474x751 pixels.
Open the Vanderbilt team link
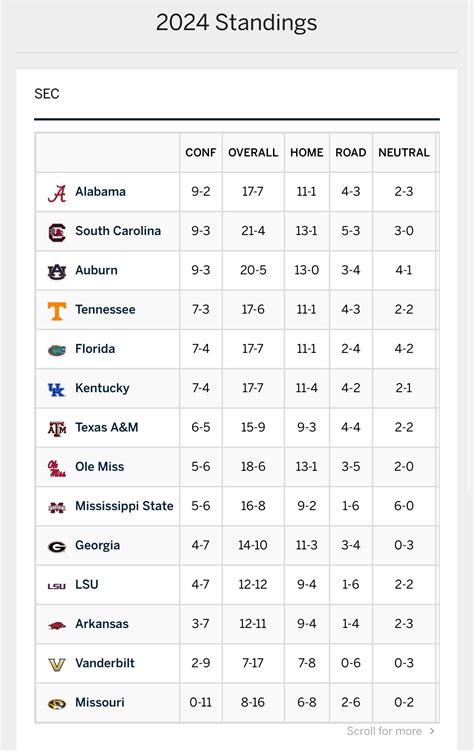[x=105, y=663]
